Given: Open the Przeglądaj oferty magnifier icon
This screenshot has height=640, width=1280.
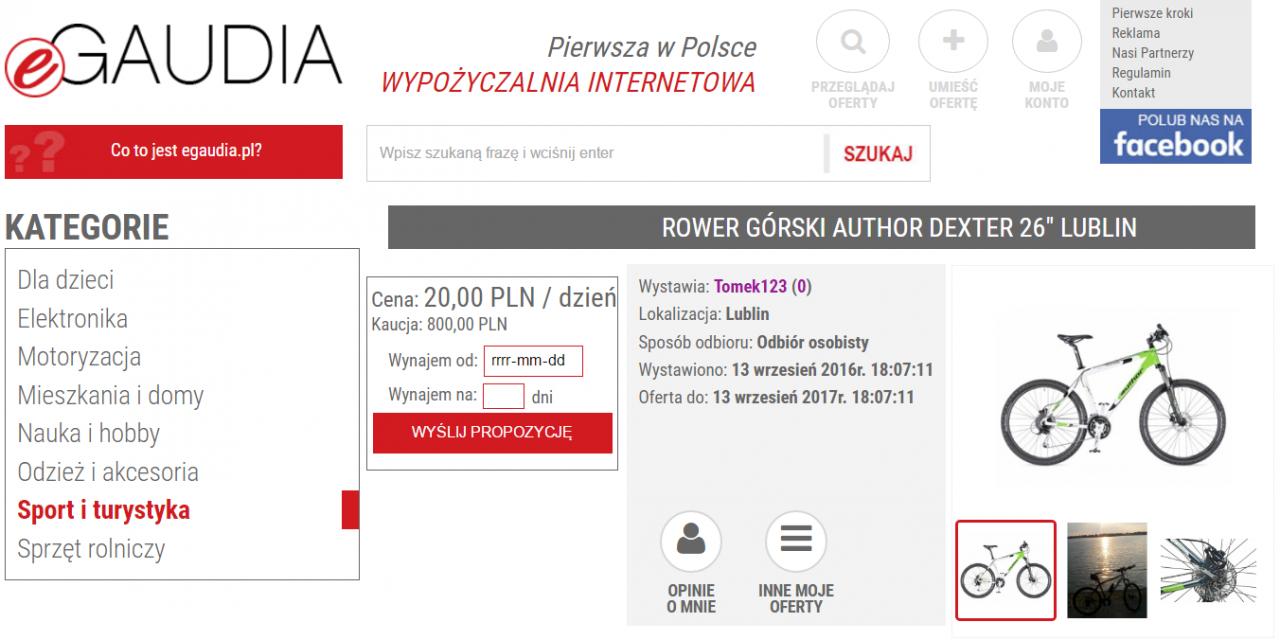Looking at the screenshot, I should [853, 42].
